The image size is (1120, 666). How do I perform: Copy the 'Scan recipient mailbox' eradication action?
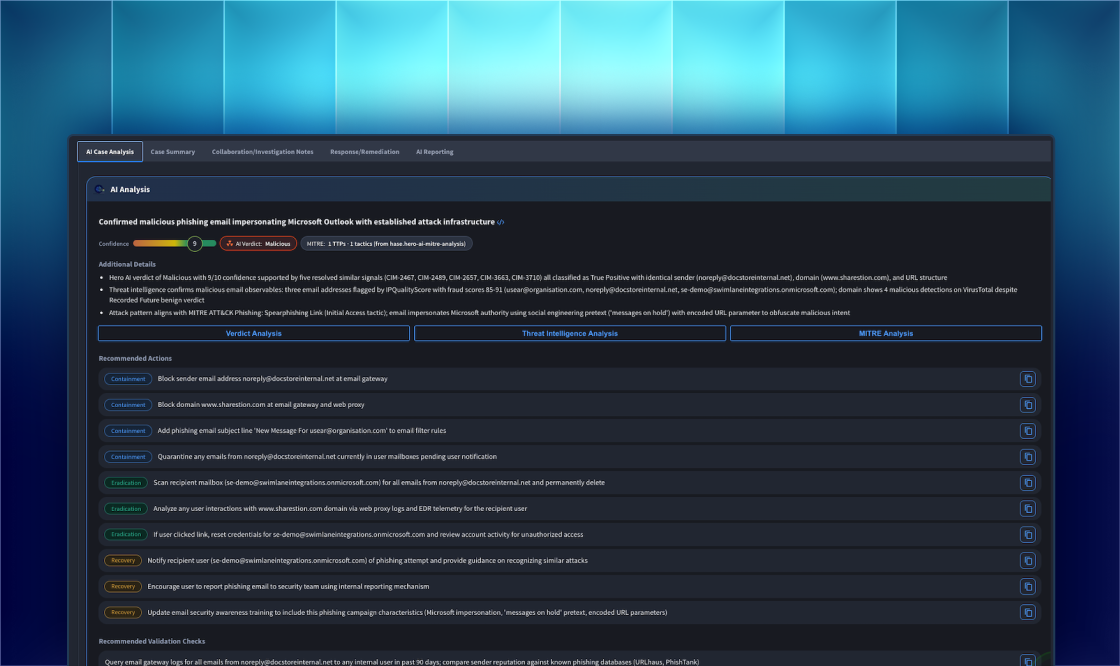[x=1028, y=482]
